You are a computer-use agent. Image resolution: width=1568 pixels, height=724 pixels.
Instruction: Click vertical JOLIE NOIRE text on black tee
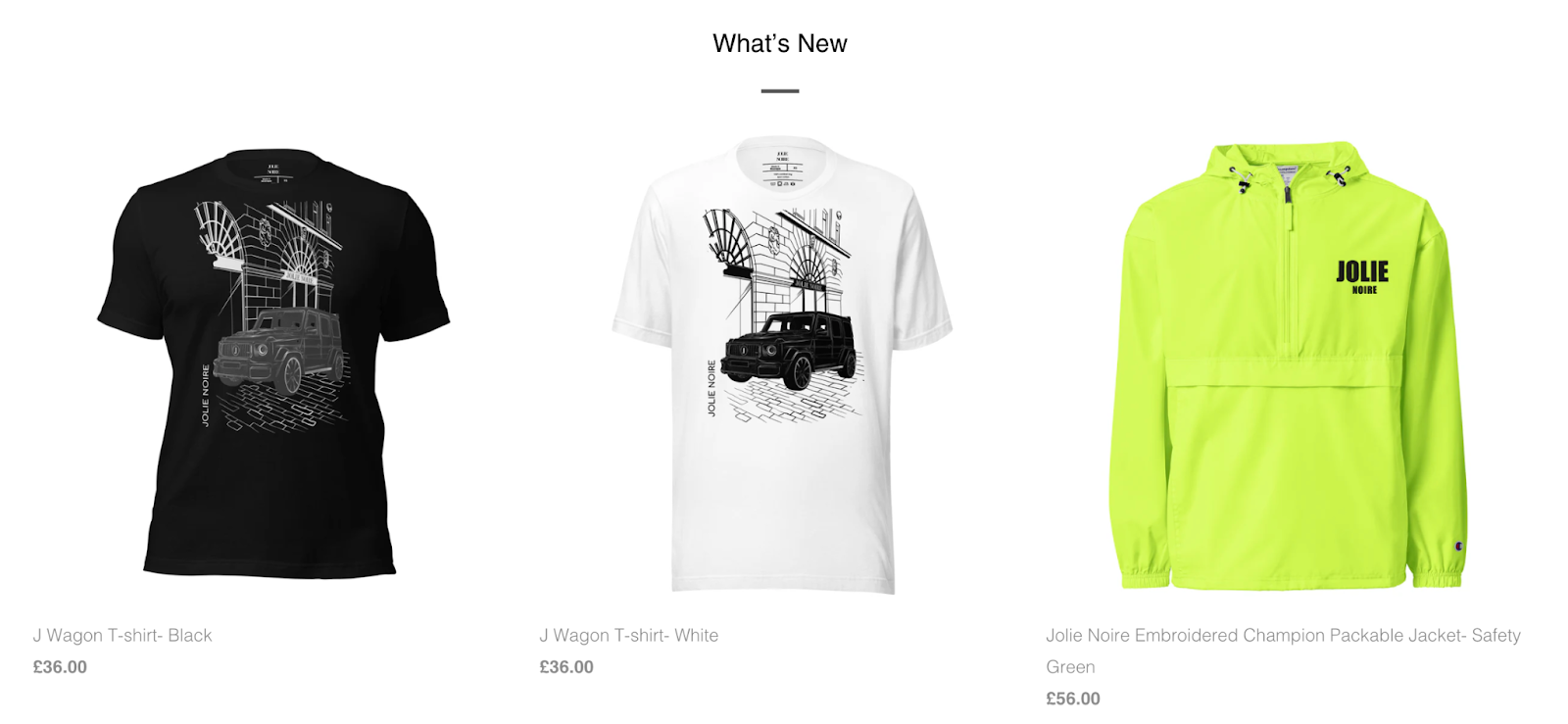pyautogui.click(x=206, y=396)
